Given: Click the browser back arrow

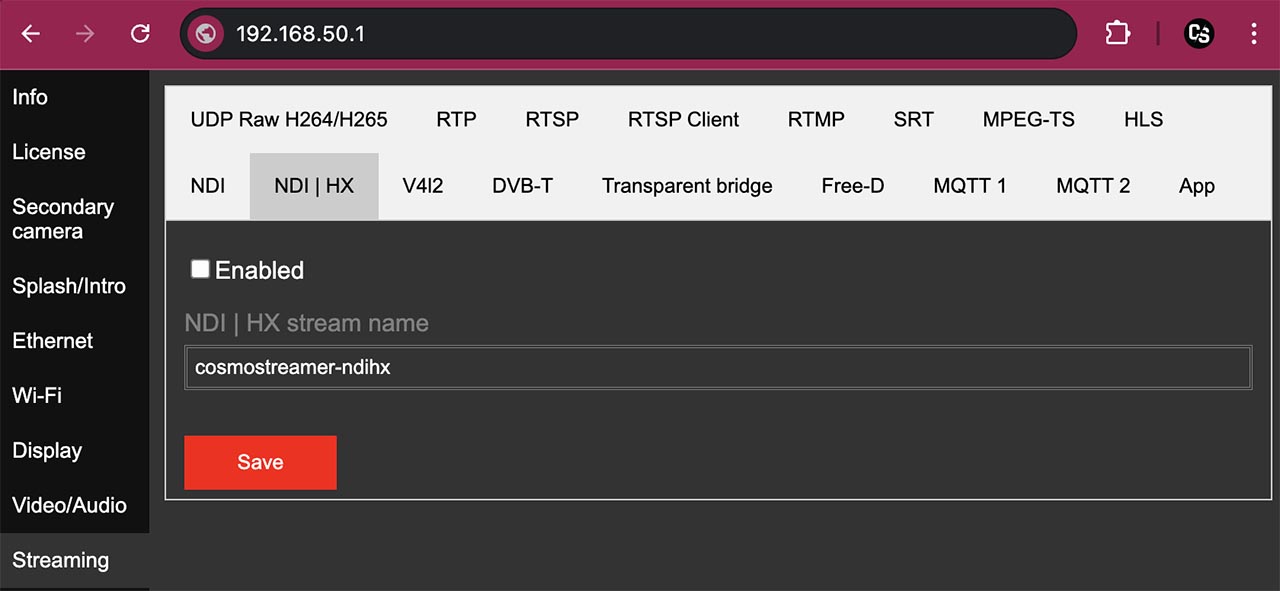Looking at the screenshot, I should pyautogui.click(x=31, y=34).
